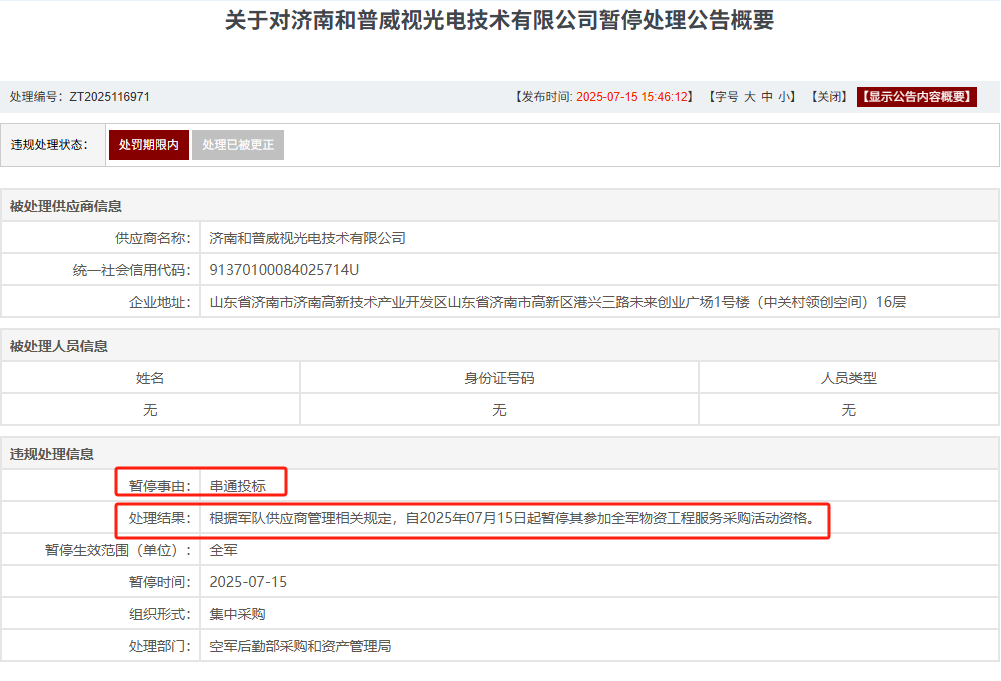Image resolution: width=1001 pixels, height=681 pixels.
Task: Click the 违规处理信息 section header
Action: 51,454
